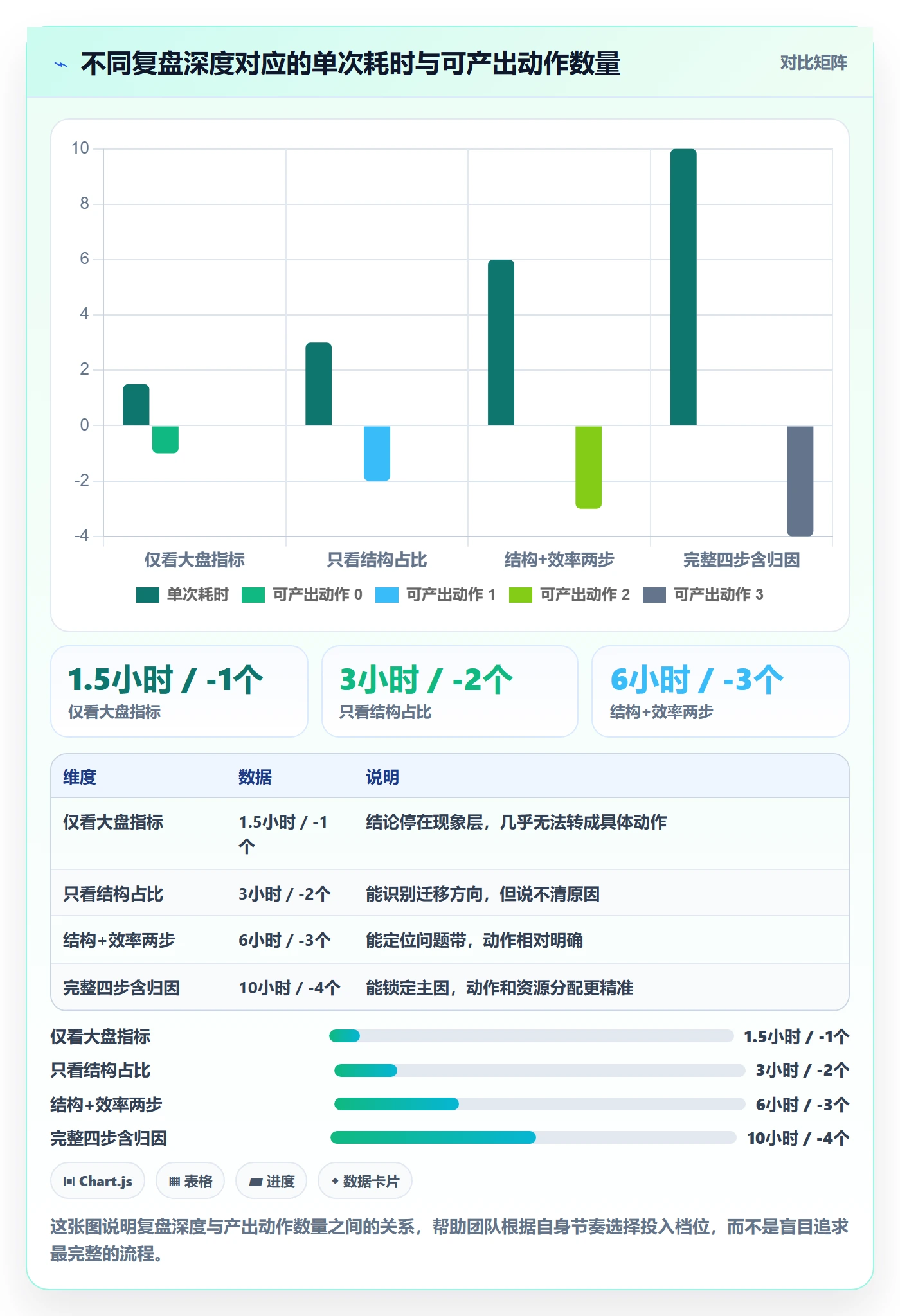Click the 进度 tag chip
Image resolution: width=900 pixels, height=1316 pixels.
(271, 1181)
